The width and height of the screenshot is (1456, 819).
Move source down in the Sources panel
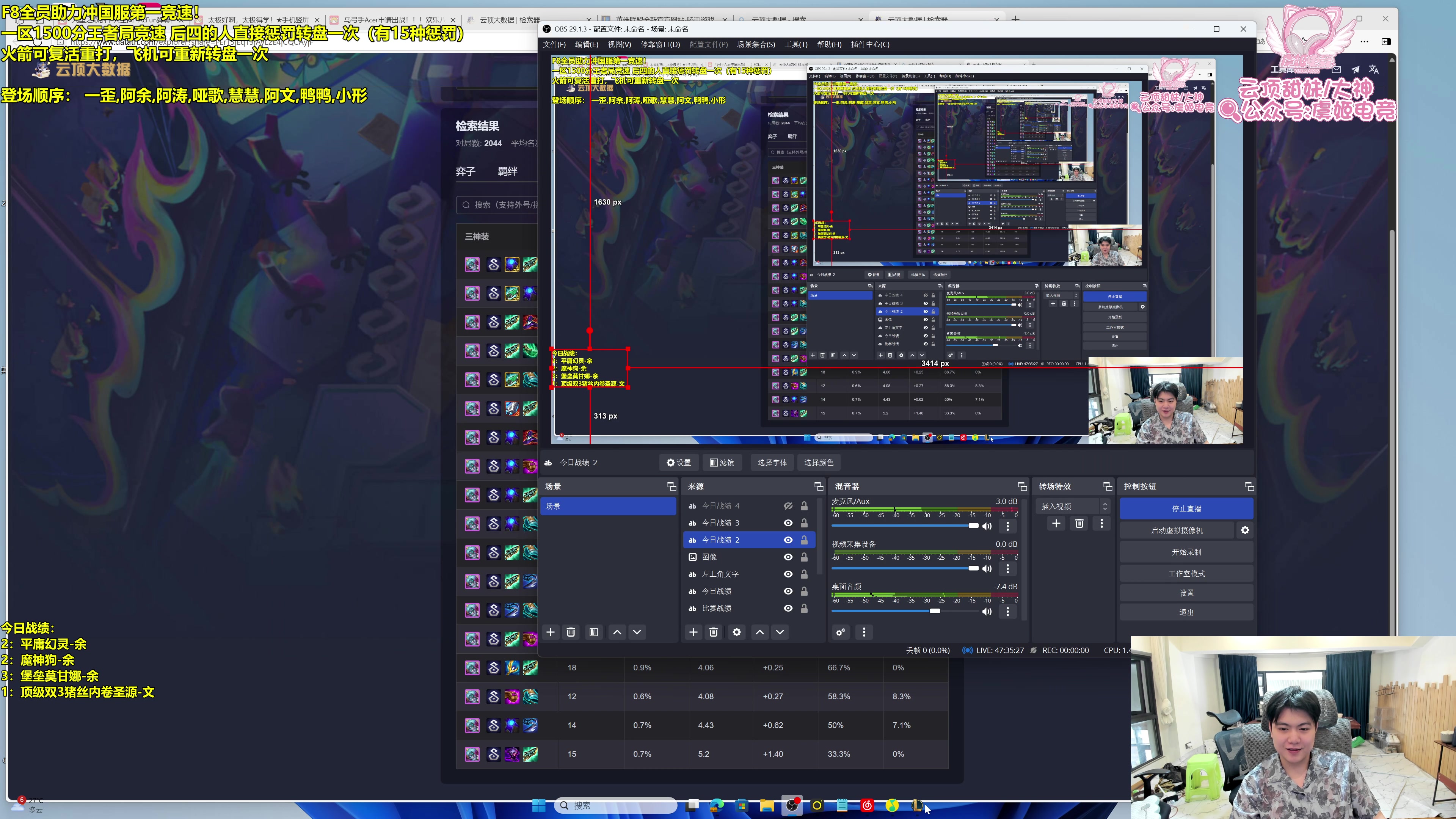coord(780,632)
